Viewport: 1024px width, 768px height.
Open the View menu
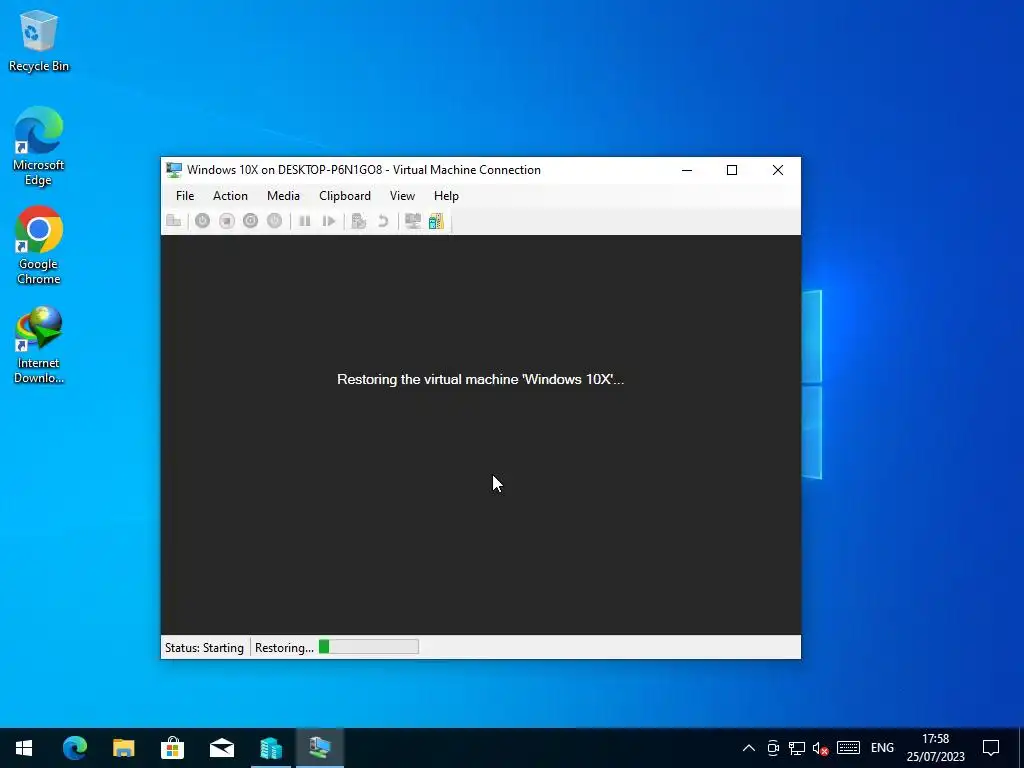(402, 196)
